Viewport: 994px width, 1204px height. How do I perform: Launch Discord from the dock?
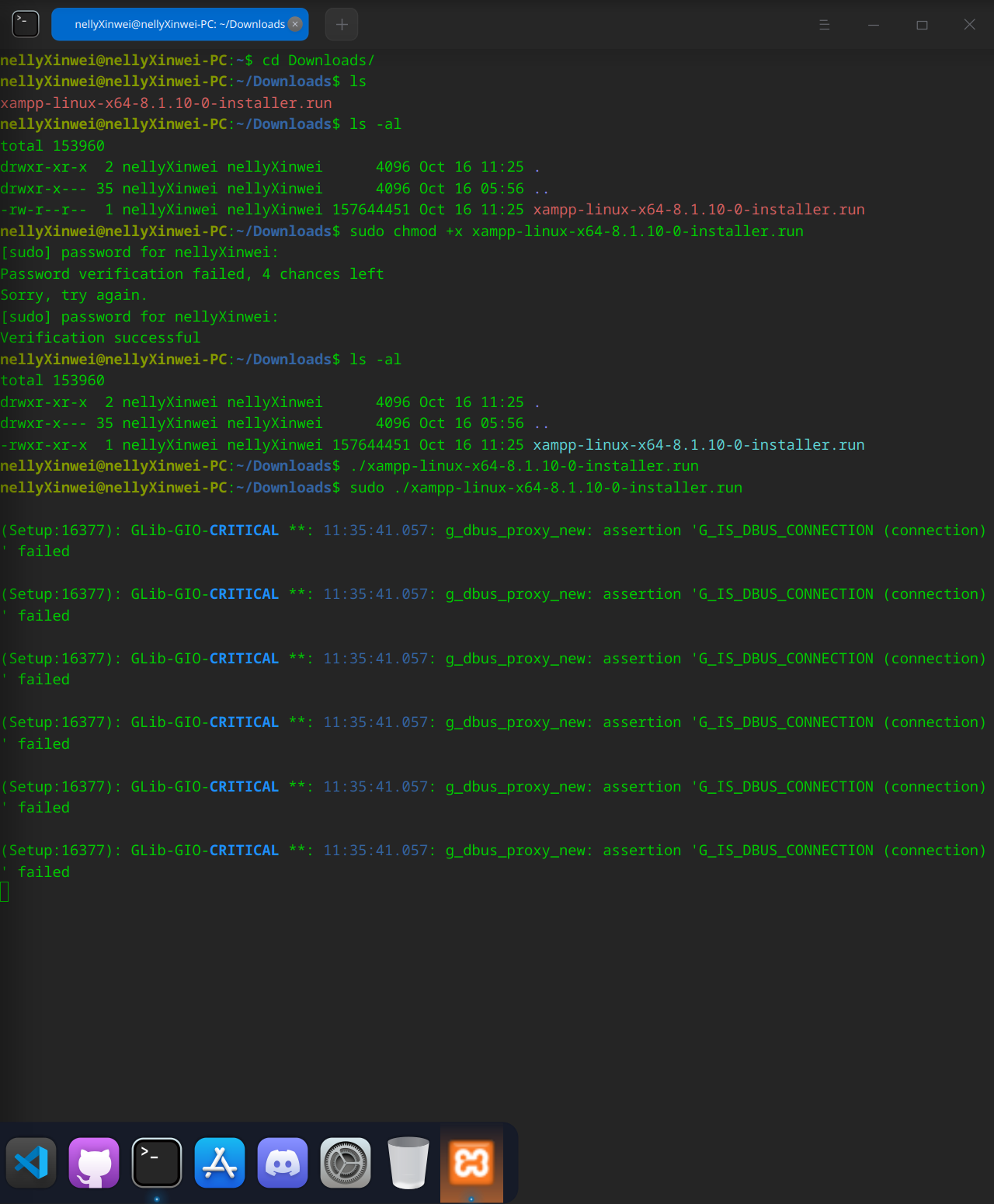click(x=283, y=1163)
